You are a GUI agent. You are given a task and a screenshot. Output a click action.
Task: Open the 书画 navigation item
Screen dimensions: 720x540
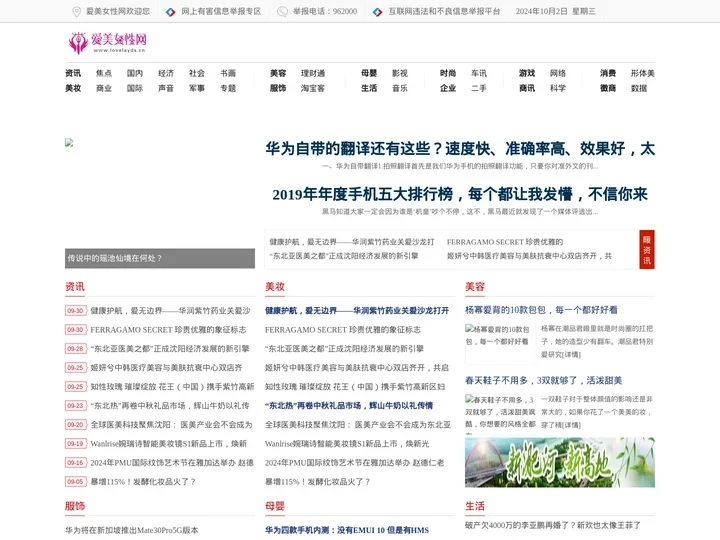tap(228, 73)
